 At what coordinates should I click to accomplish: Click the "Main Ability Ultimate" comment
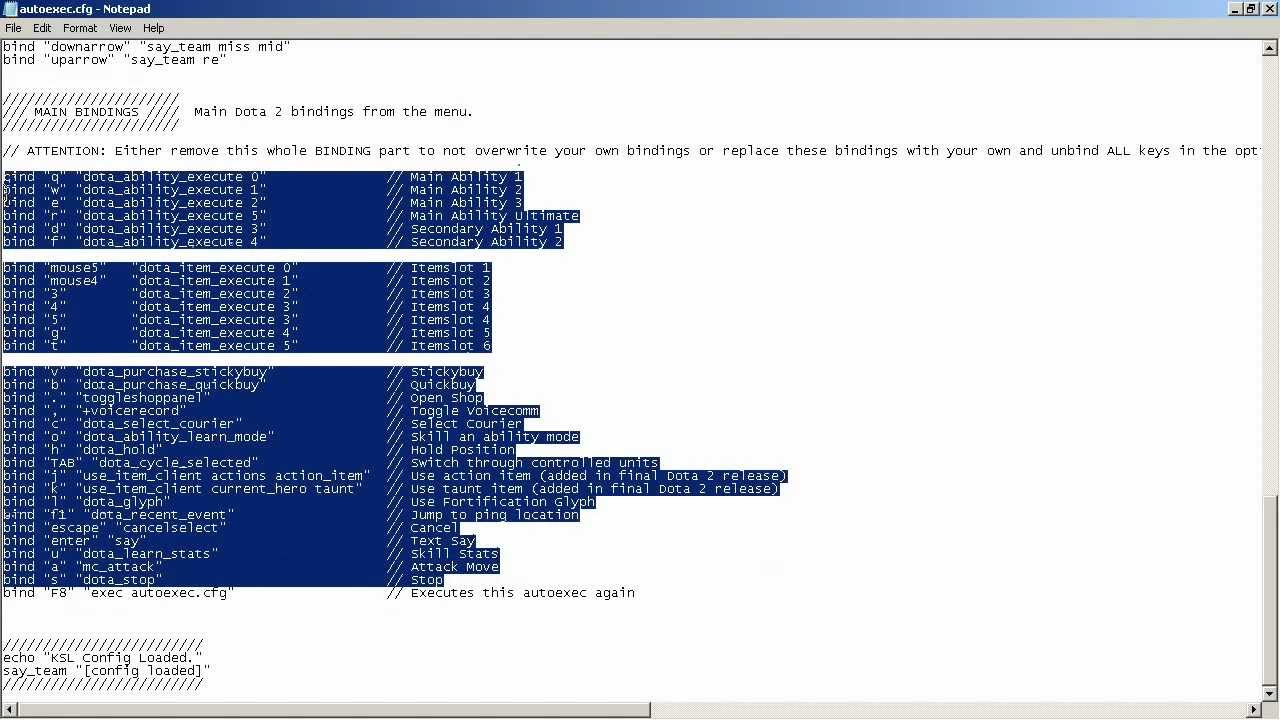494,216
